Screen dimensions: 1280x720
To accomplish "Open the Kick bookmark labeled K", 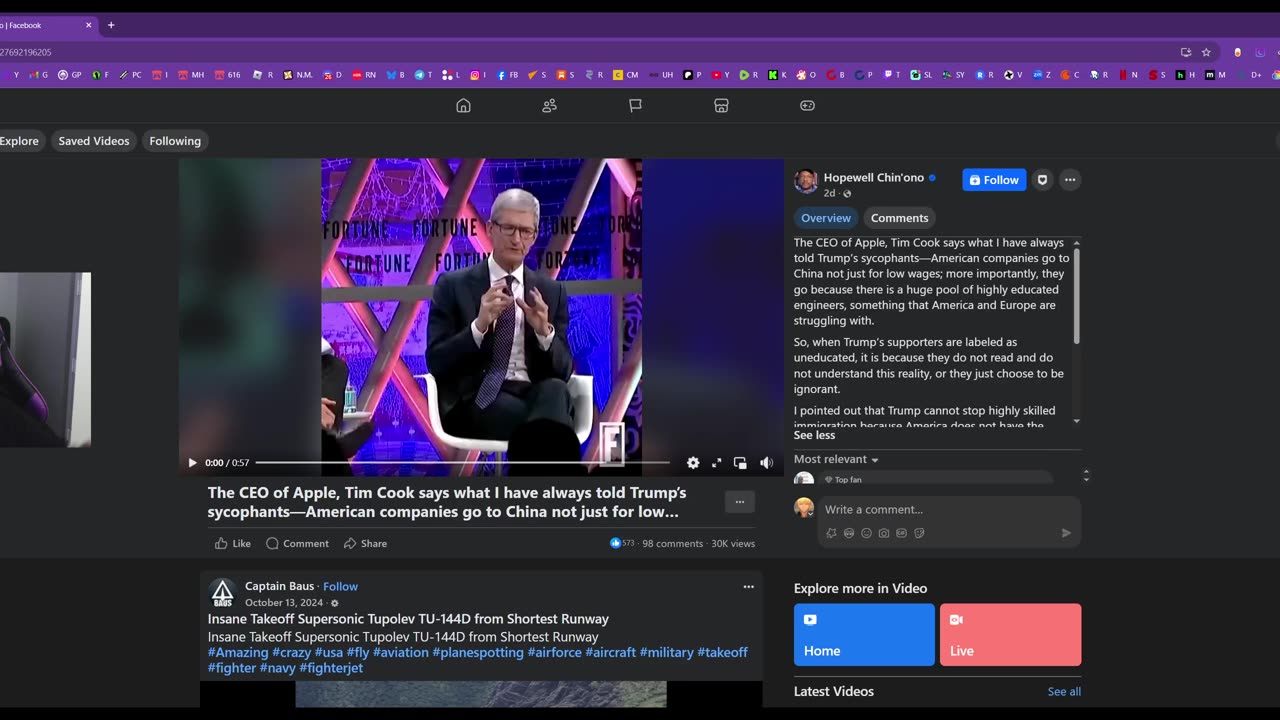I will click(777, 75).
